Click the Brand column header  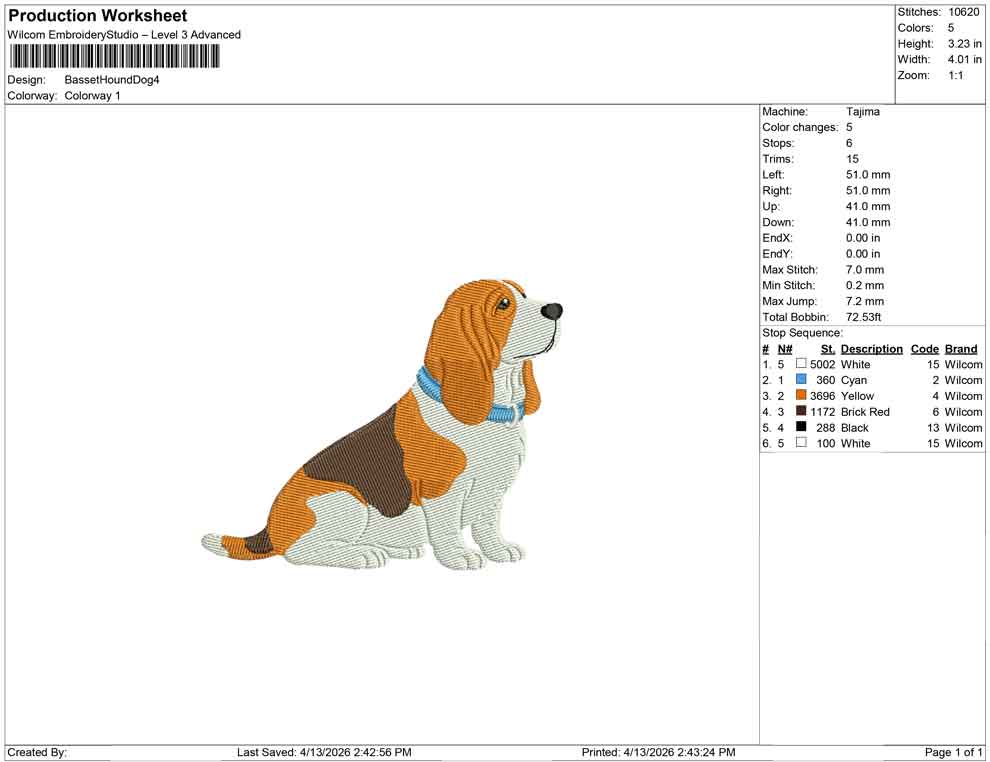pos(960,348)
